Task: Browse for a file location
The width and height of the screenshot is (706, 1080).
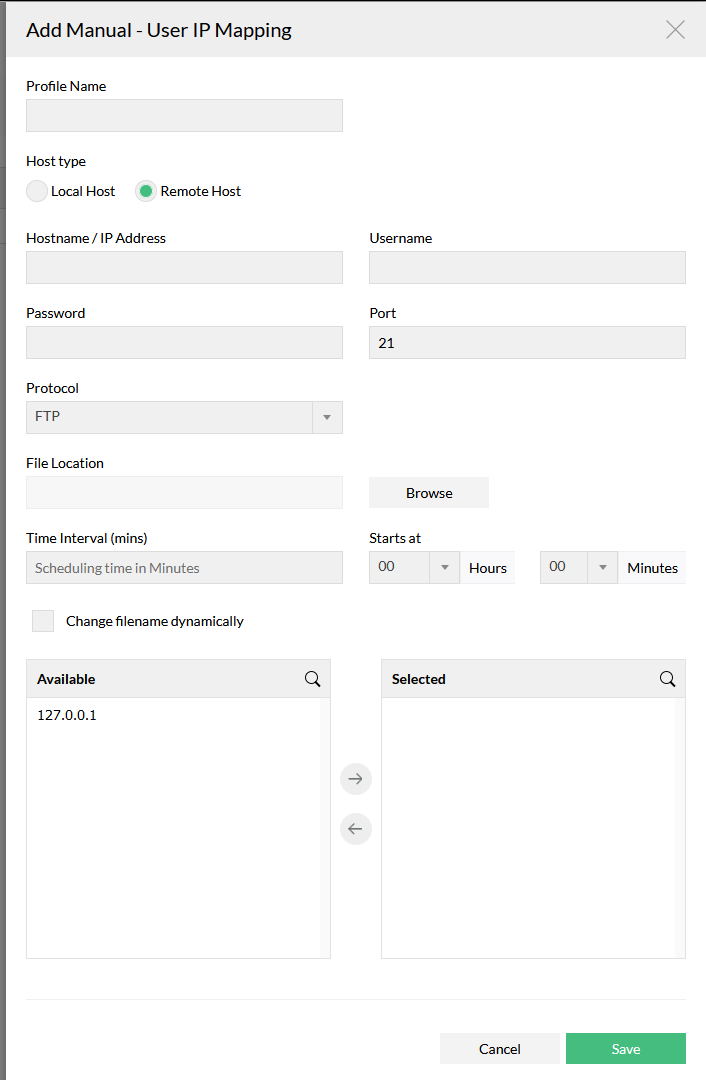Action: coord(428,492)
